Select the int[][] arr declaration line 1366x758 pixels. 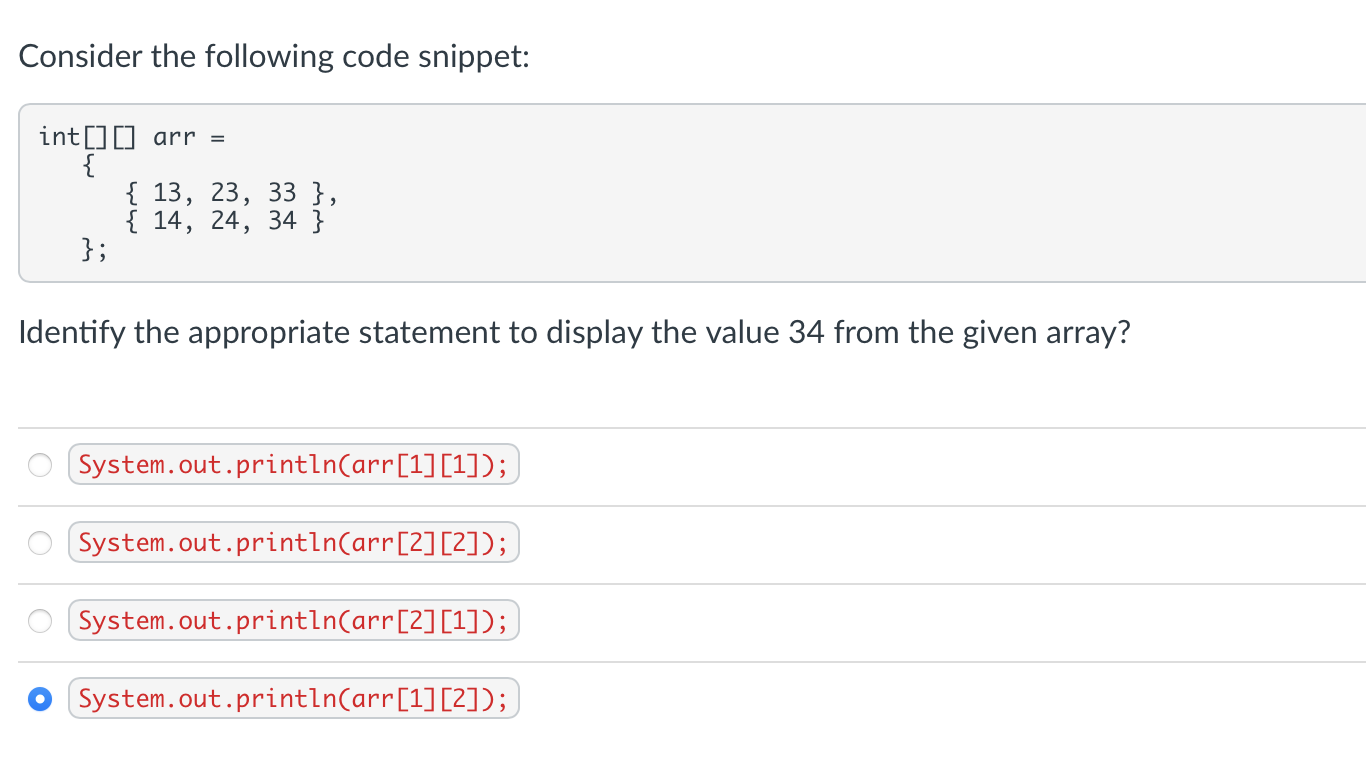tap(130, 136)
